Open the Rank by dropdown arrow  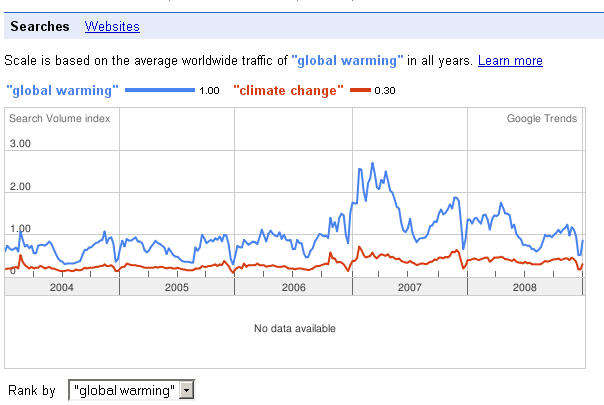(x=186, y=390)
